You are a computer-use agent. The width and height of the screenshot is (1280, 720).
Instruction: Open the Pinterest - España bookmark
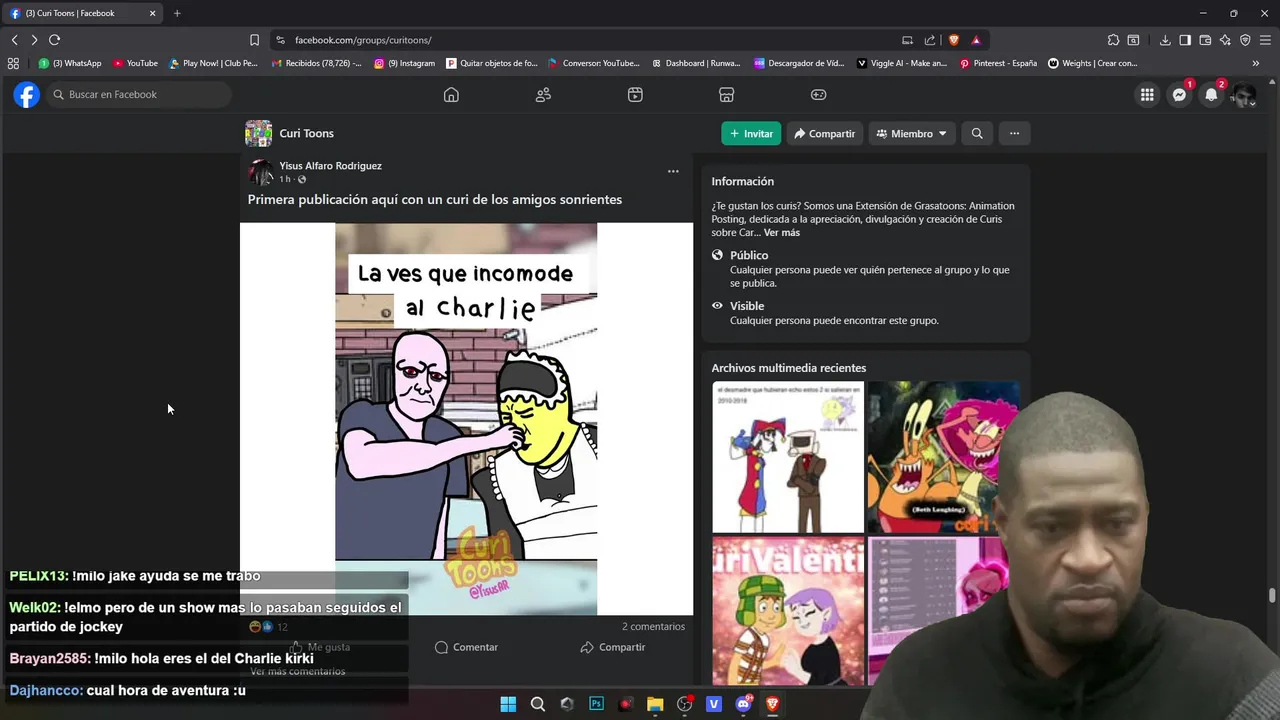[998, 63]
